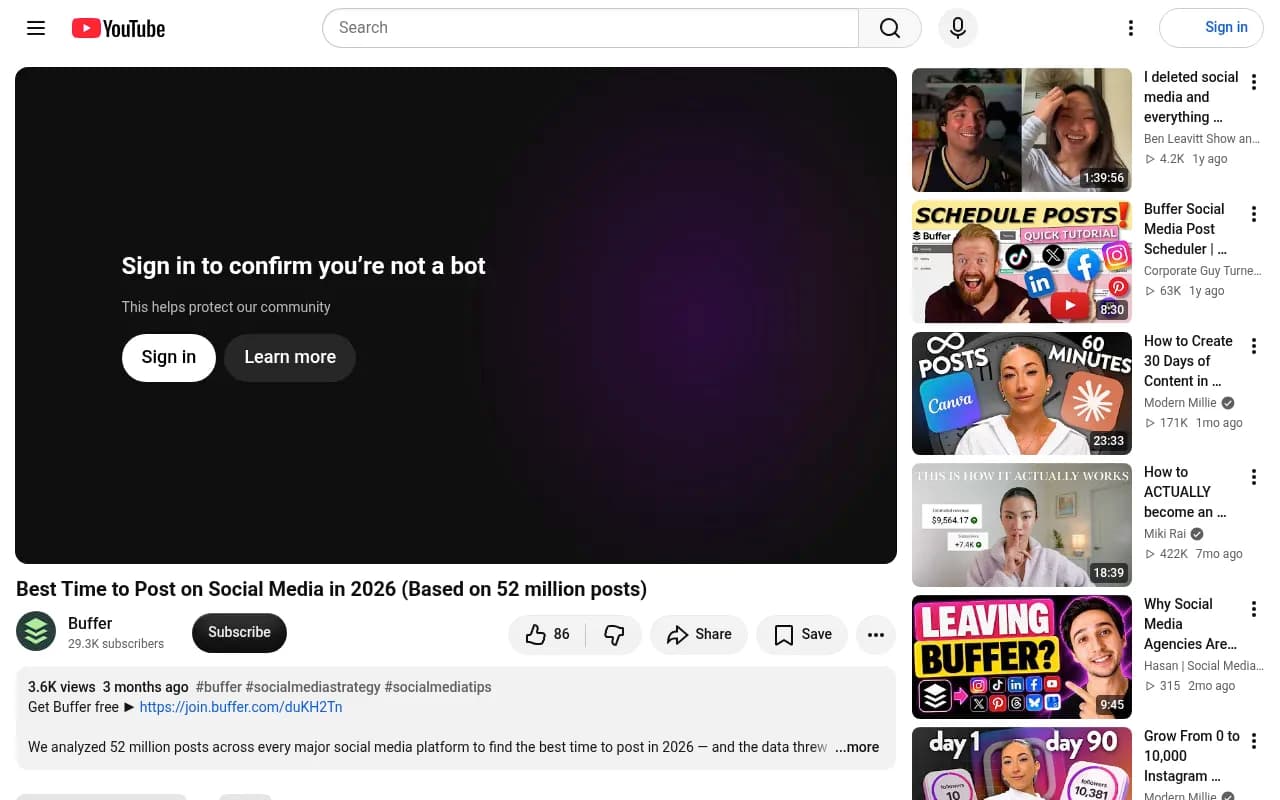Sign in on the bot confirmation panel

click(x=169, y=357)
